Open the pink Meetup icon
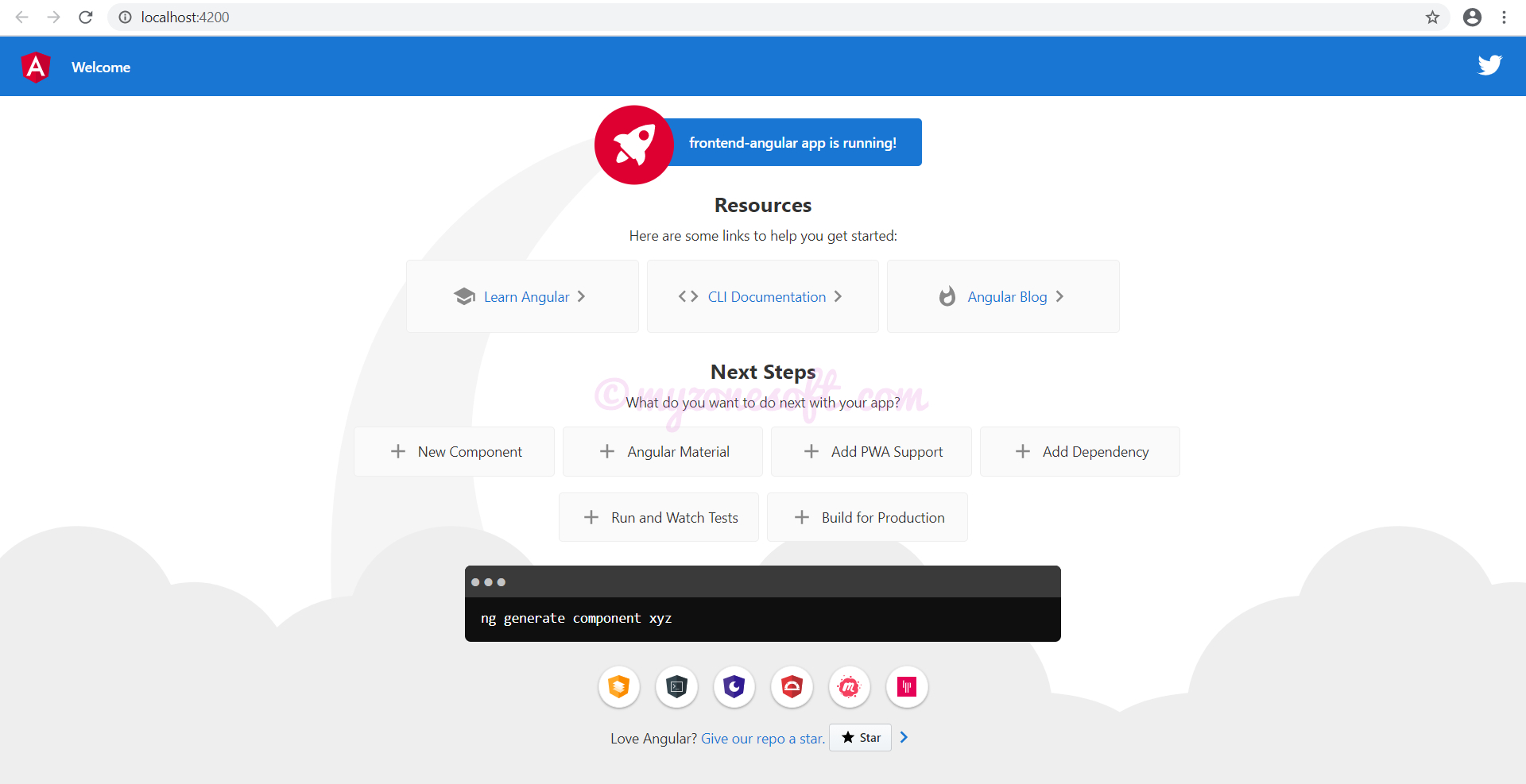This screenshot has width=1526, height=784. coord(849,686)
